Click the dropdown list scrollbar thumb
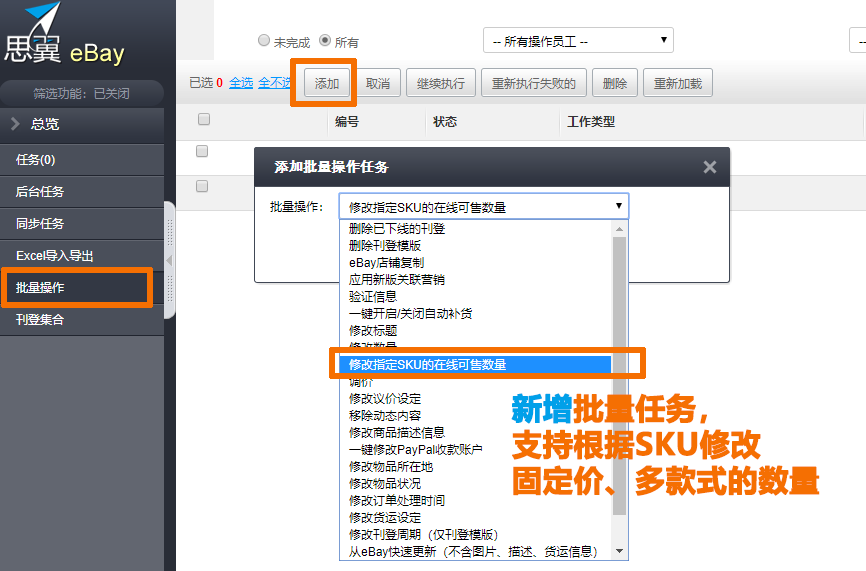Viewport: 866px width, 571px height. coord(620,376)
